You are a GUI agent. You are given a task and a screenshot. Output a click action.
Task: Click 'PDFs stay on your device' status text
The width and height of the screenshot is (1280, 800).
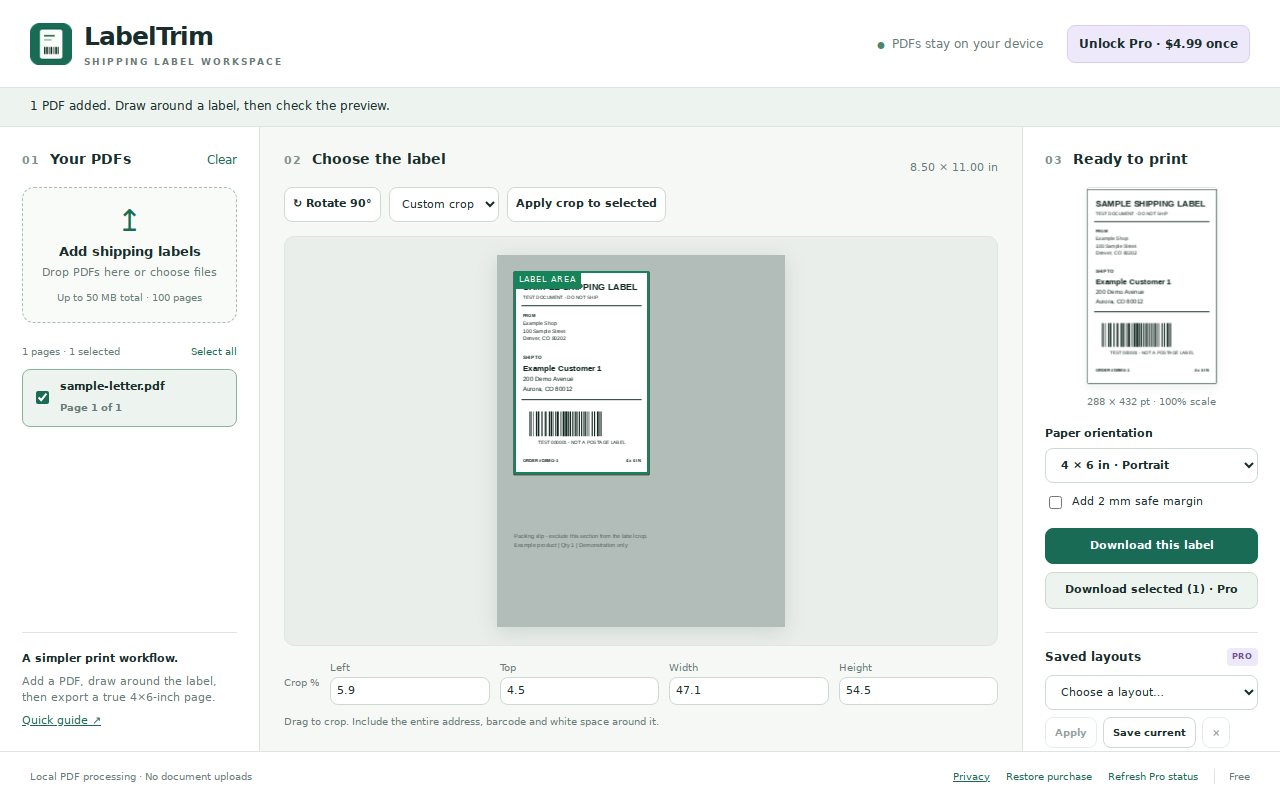pos(967,44)
